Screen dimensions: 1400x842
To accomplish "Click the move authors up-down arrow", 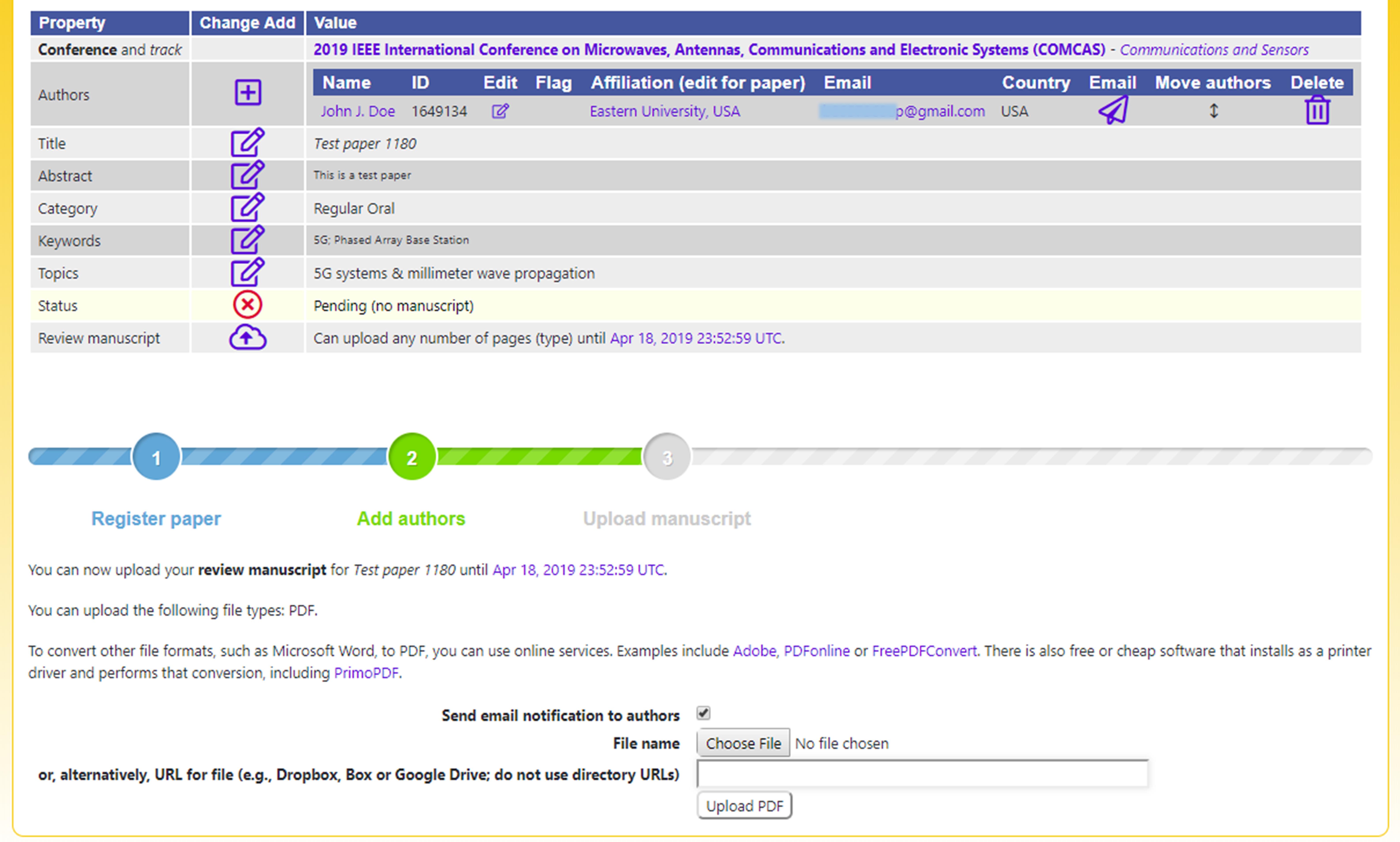I will pyautogui.click(x=1214, y=111).
